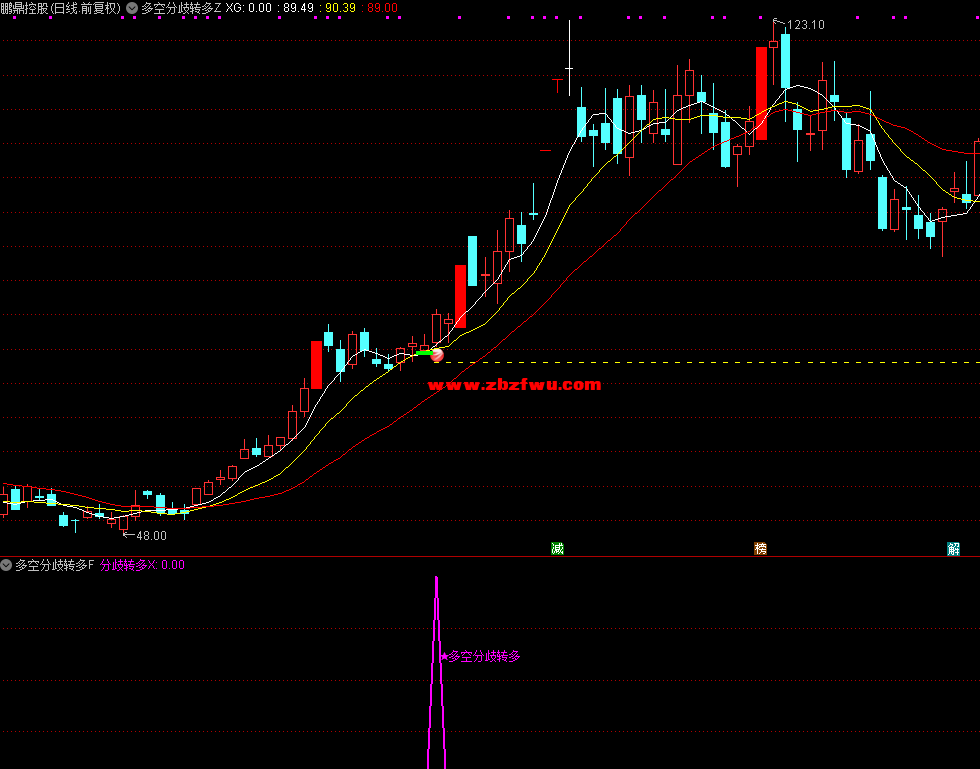Viewport: 980px width, 769px height.
Task: Click the orange 榜 info marker
Action: click(760, 548)
